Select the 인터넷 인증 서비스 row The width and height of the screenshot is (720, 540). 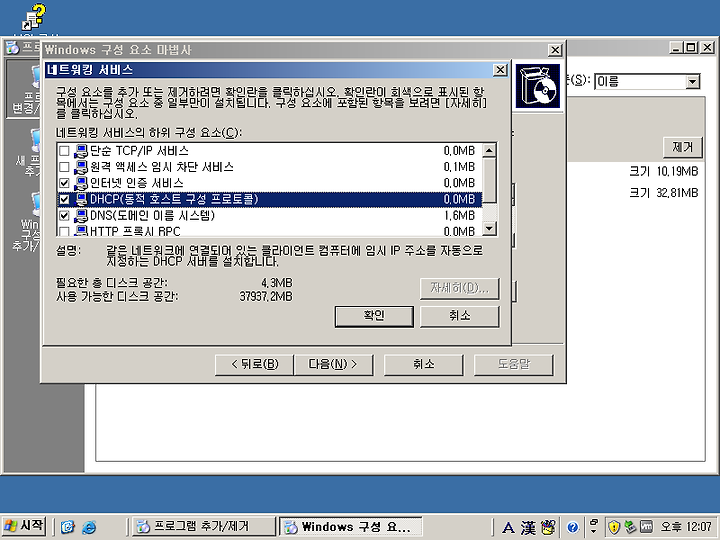(x=270, y=183)
